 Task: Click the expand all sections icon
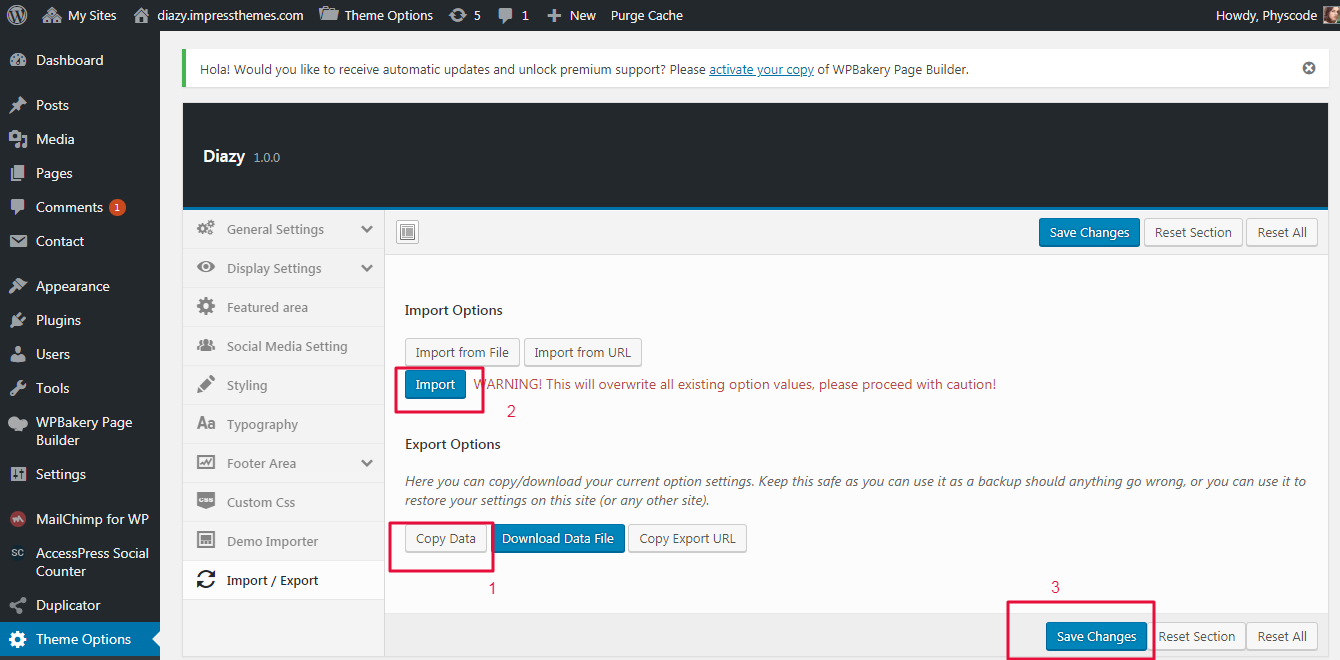coord(407,232)
